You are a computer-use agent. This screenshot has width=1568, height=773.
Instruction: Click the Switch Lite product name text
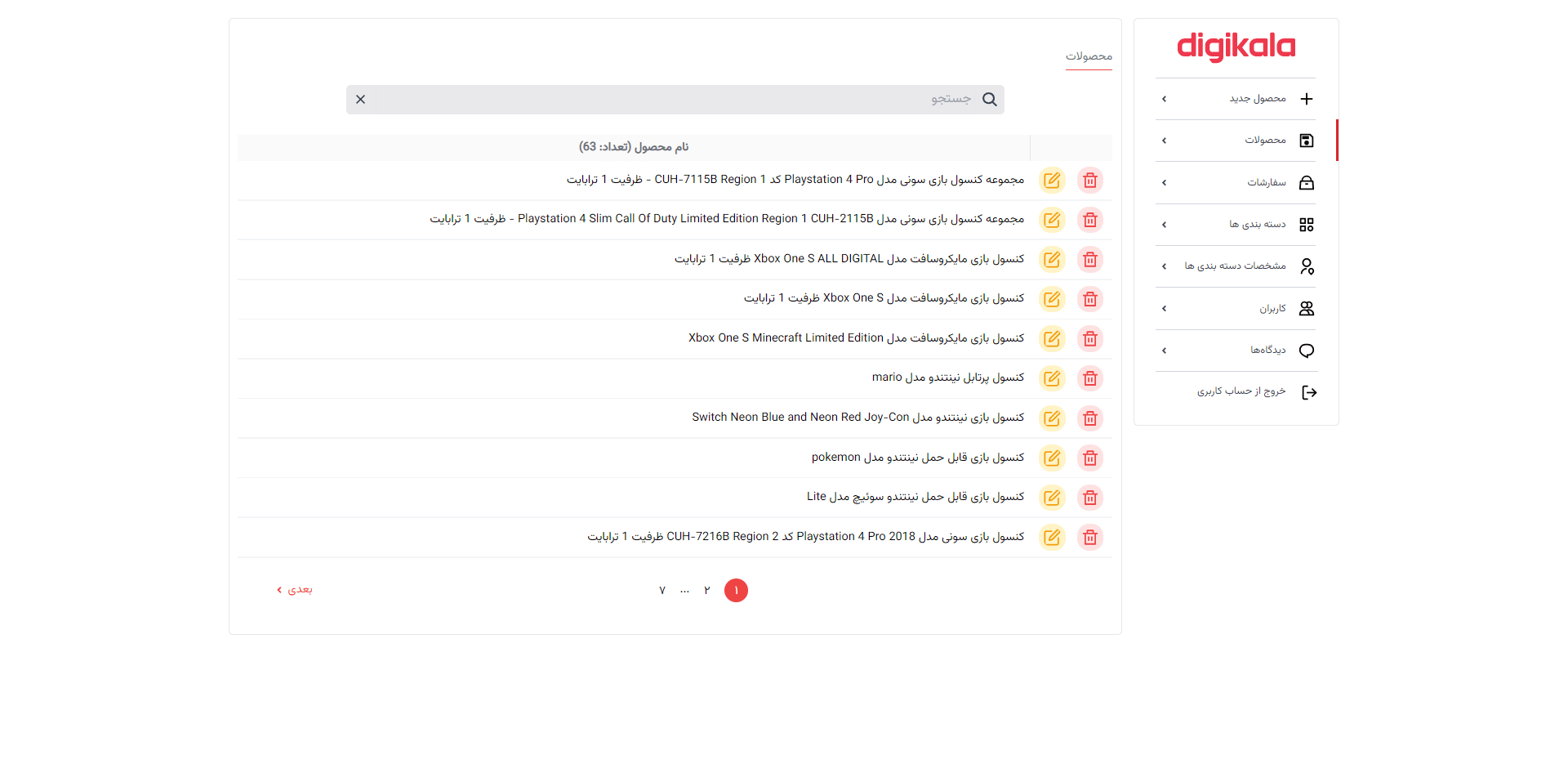915,497
